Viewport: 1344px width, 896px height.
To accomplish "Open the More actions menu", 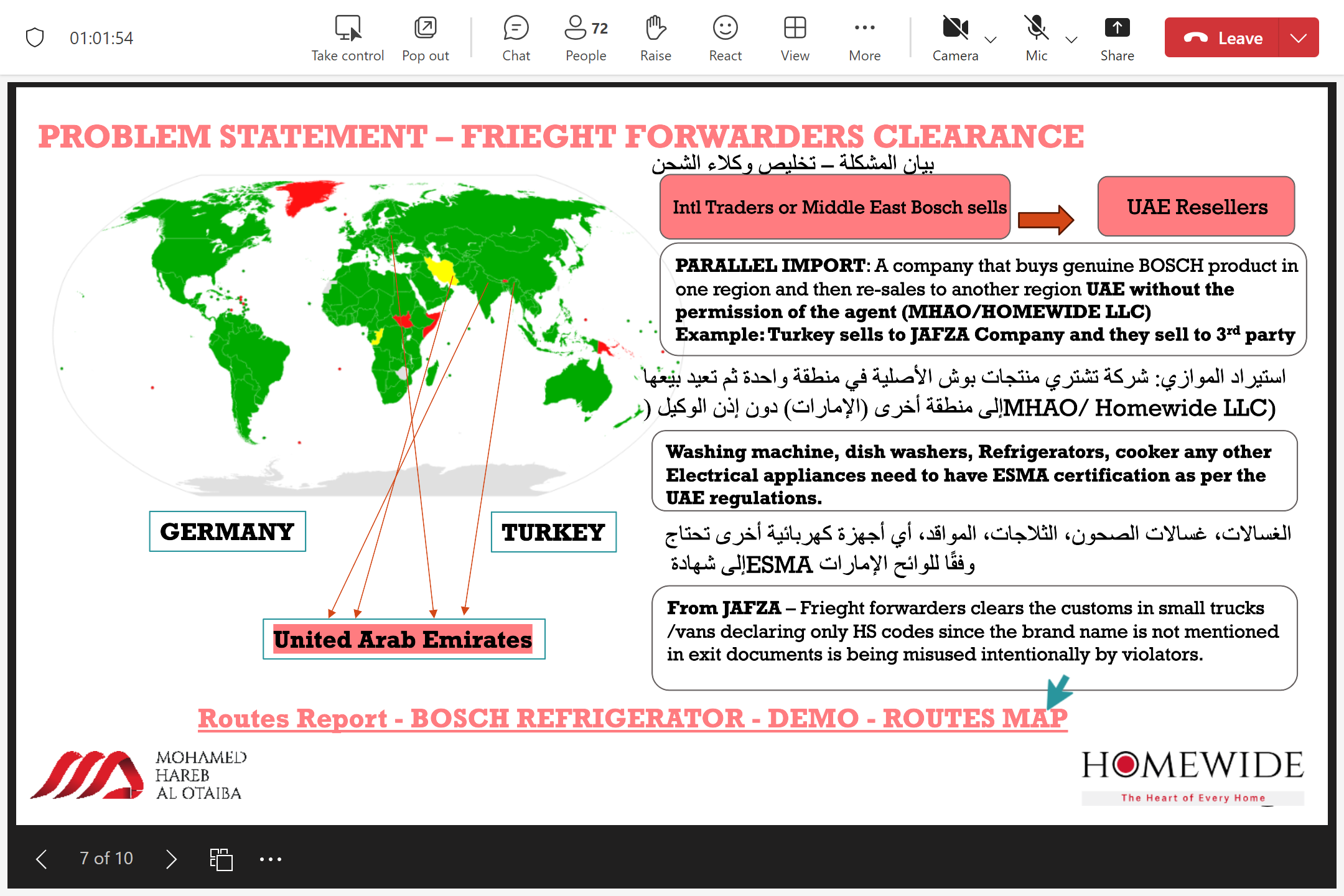I will 864,29.
